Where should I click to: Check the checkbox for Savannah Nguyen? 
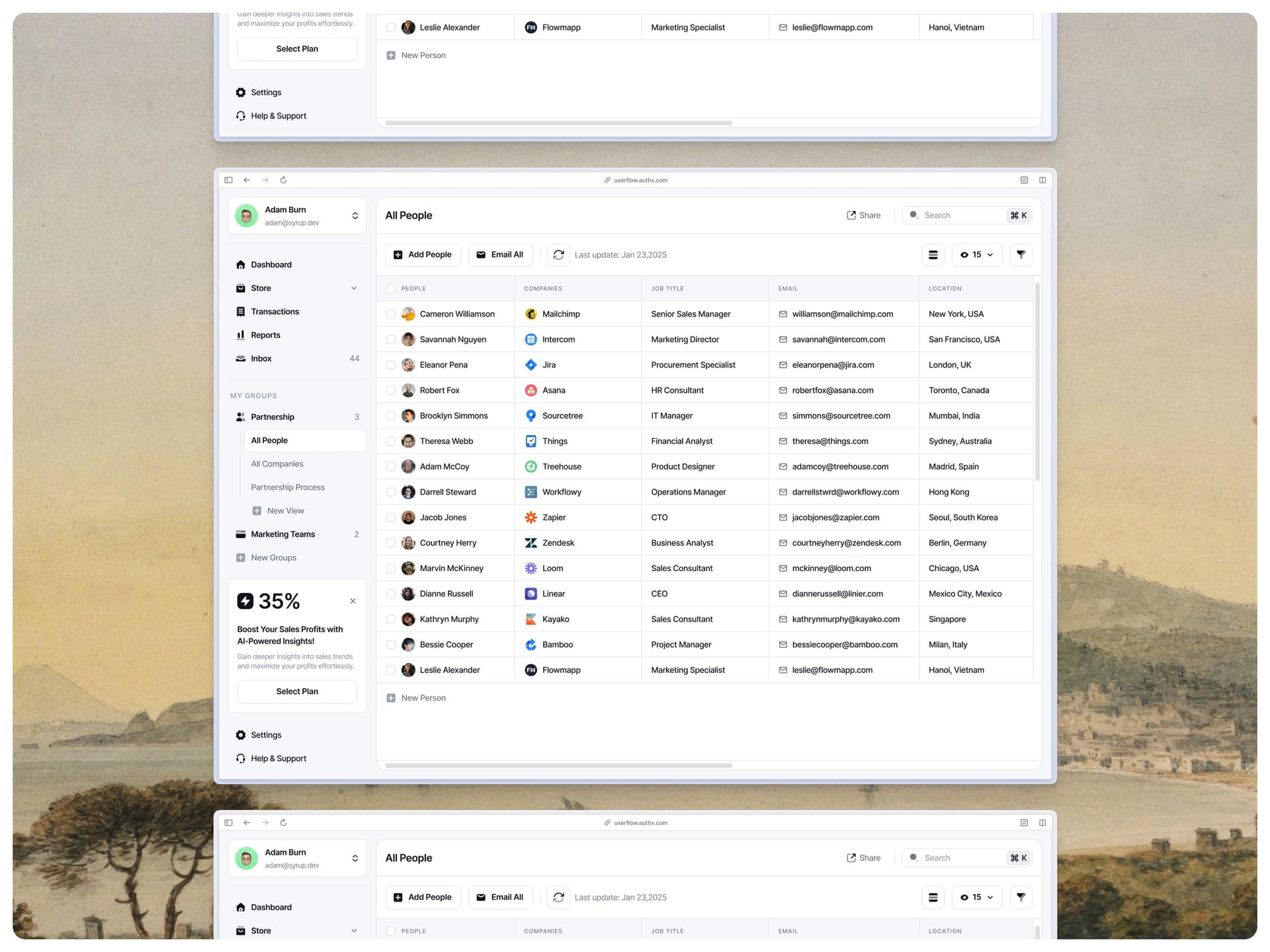tap(391, 339)
